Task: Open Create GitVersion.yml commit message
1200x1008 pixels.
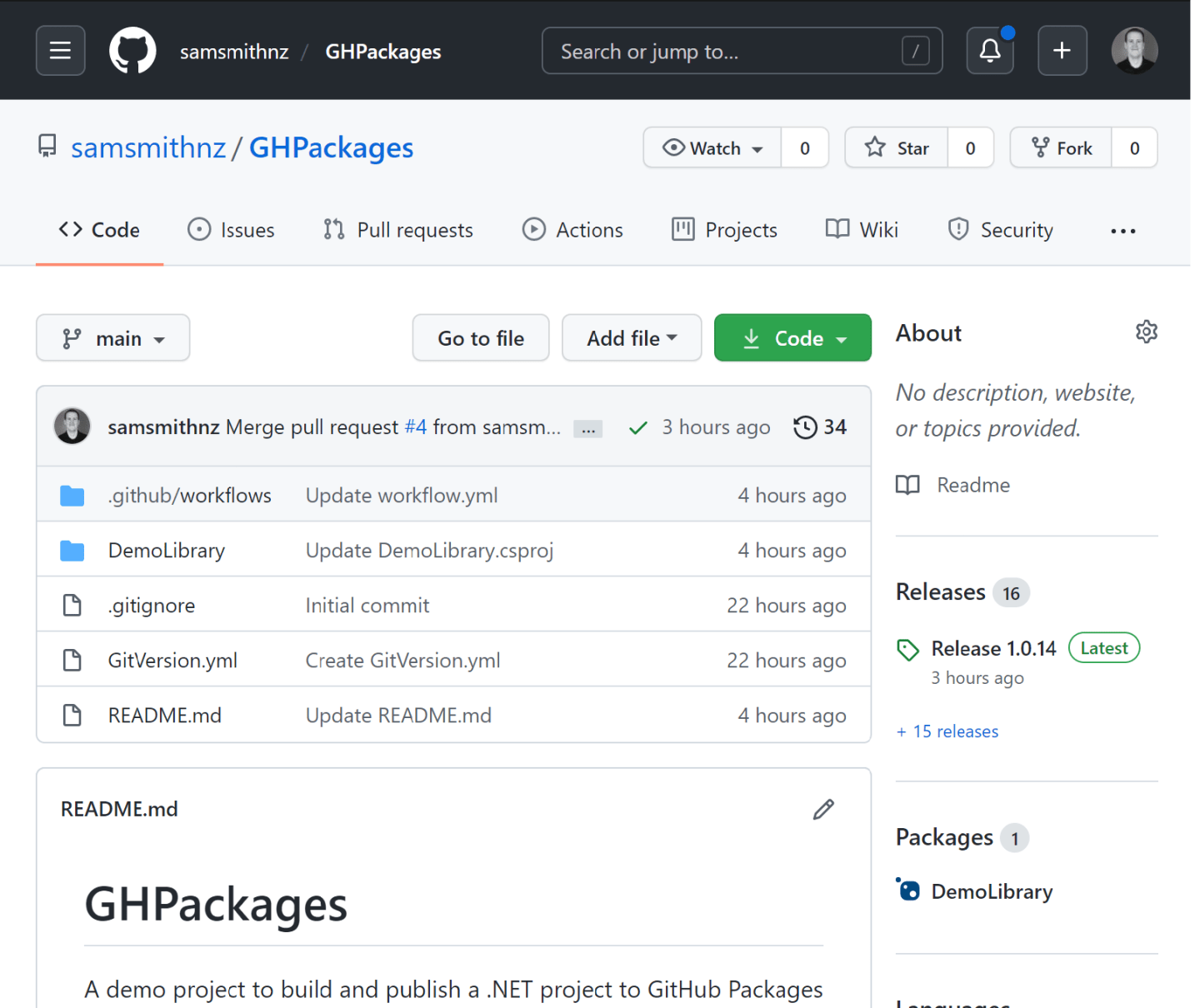Action: coord(403,661)
